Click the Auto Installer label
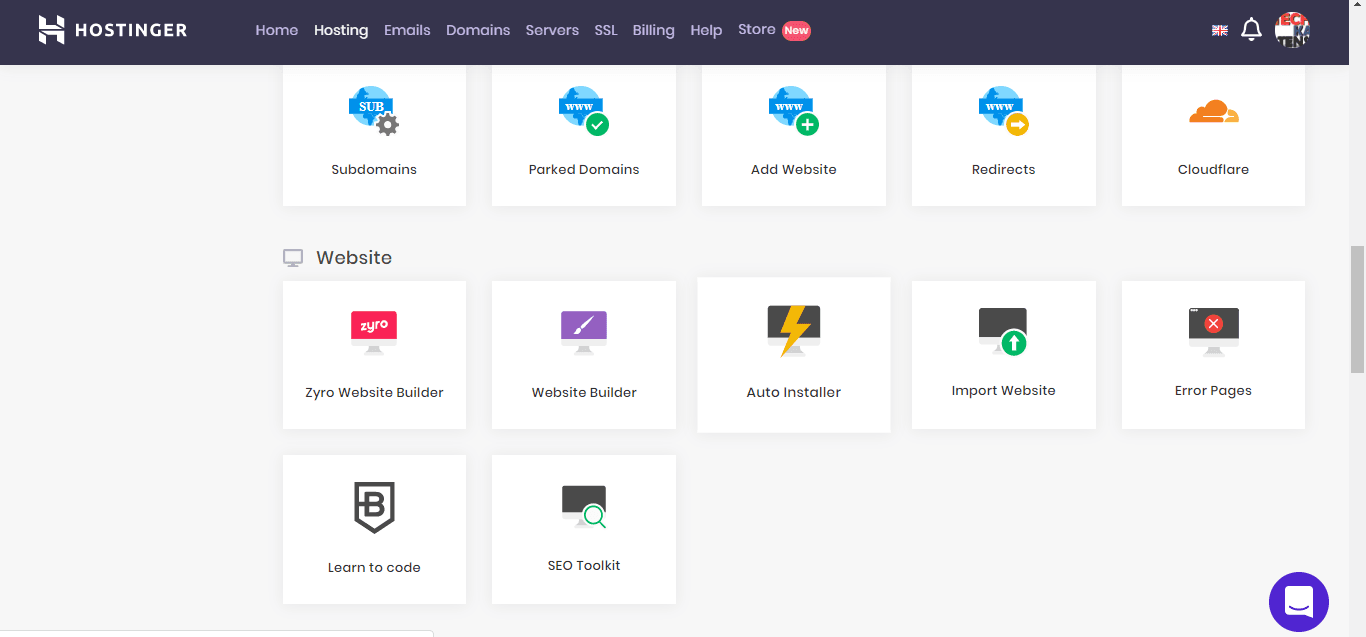 [x=794, y=392]
